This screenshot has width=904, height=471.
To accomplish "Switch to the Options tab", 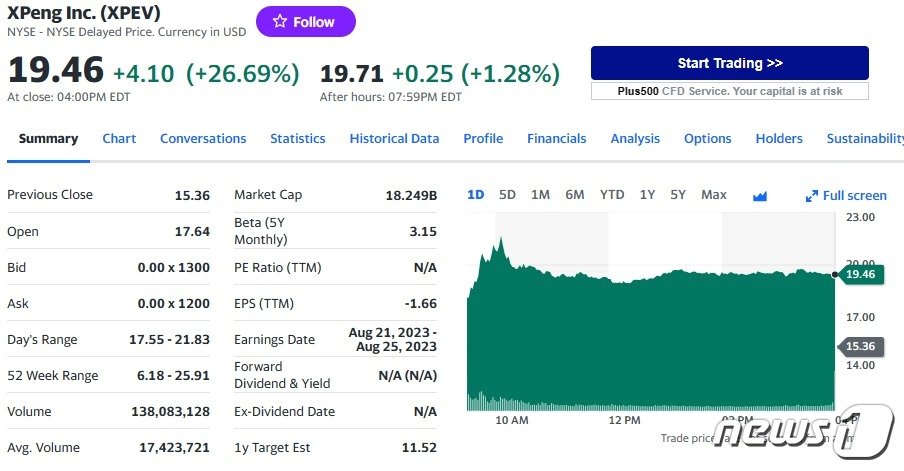I will click(x=707, y=139).
